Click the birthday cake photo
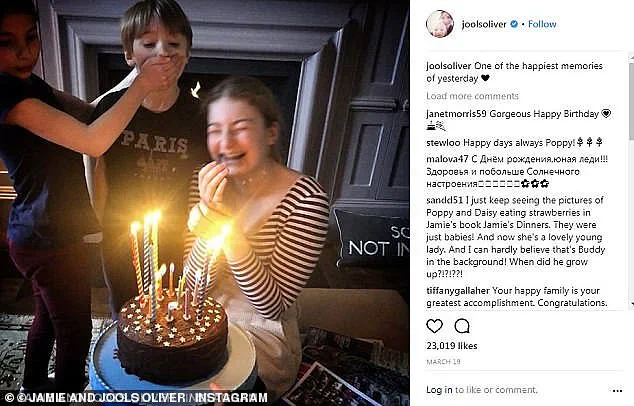The height and width of the screenshot is (406, 634). (x=204, y=200)
